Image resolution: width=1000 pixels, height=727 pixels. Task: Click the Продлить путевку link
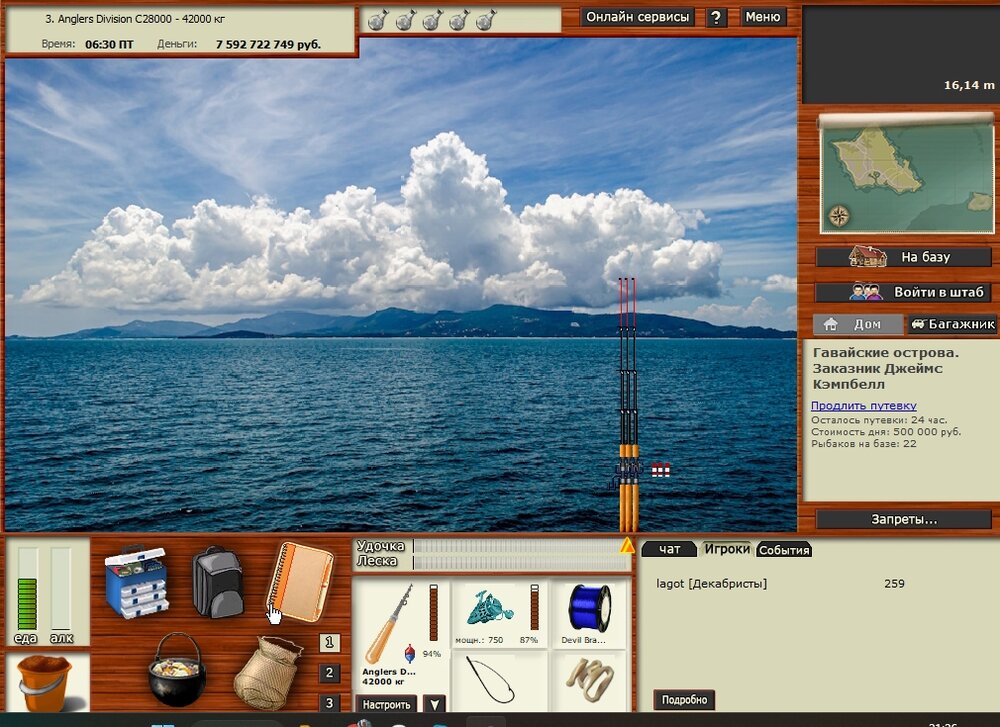(864, 406)
